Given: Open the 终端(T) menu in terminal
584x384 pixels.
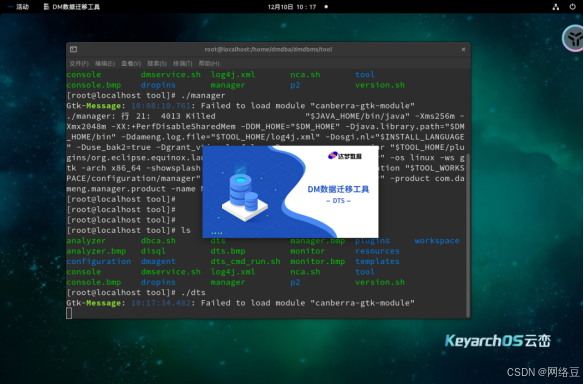Looking at the screenshot, I should click(182, 63).
